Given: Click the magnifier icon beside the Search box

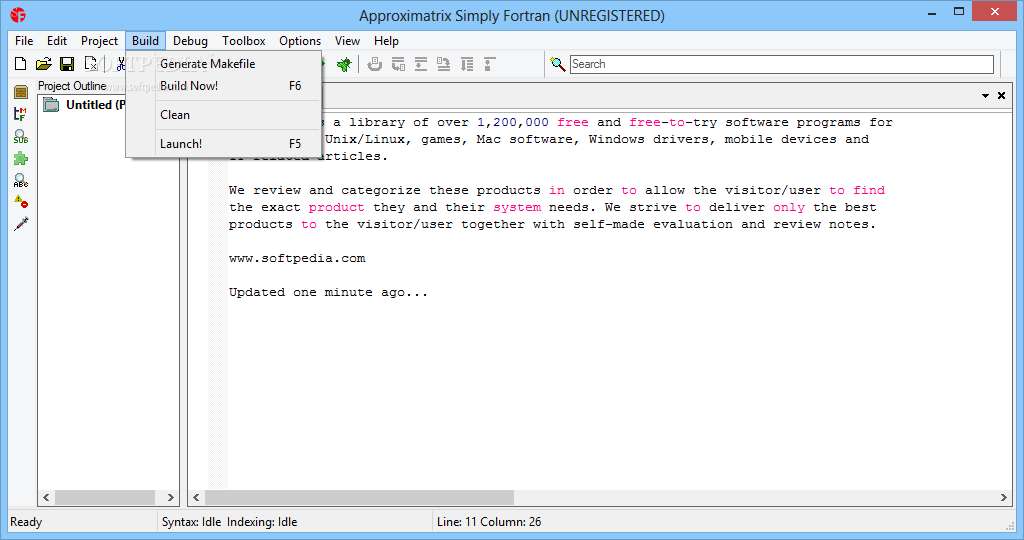Looking at the screenshot, I should (558, 64).
